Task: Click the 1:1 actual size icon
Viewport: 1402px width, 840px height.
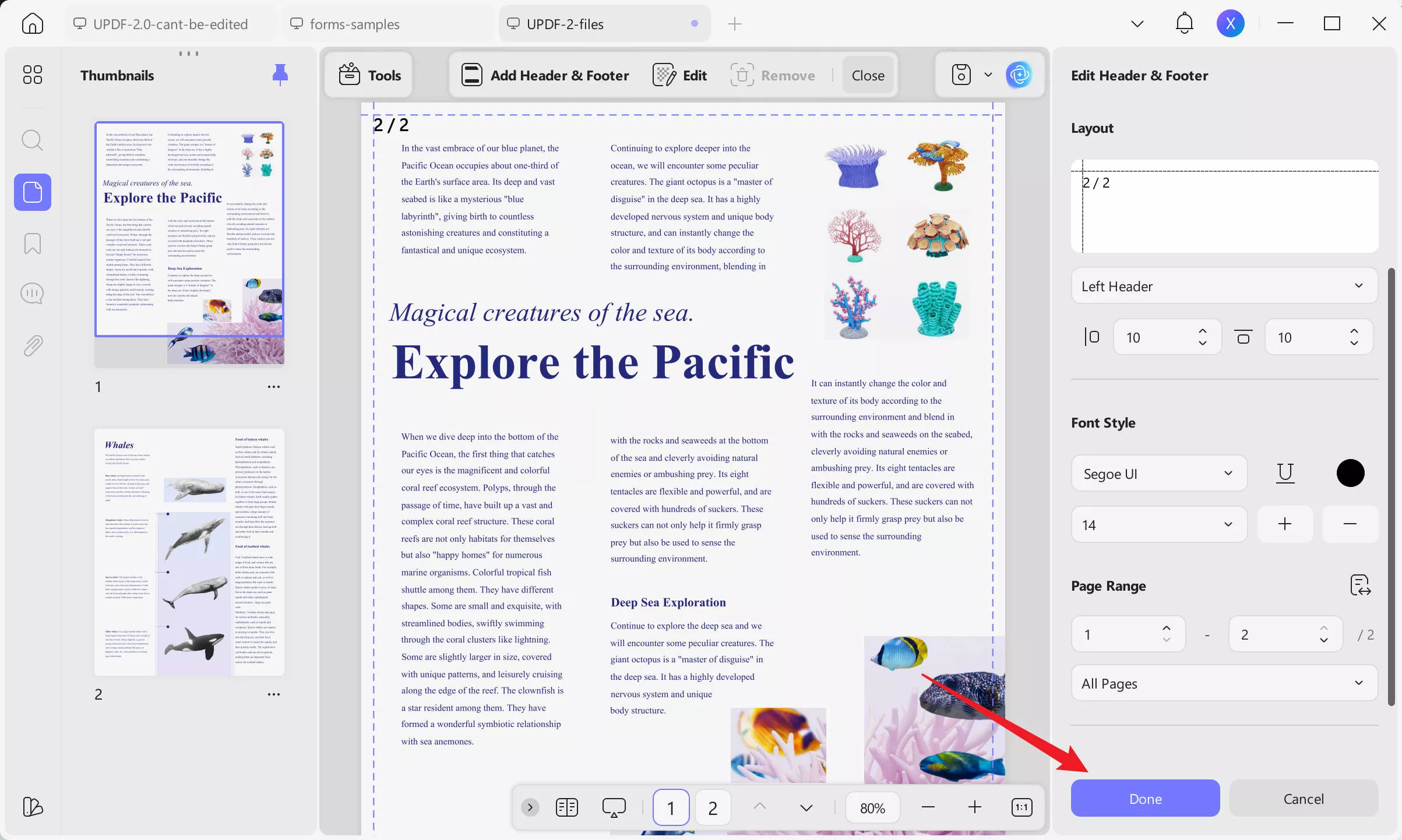Action: coord(1022,807)
